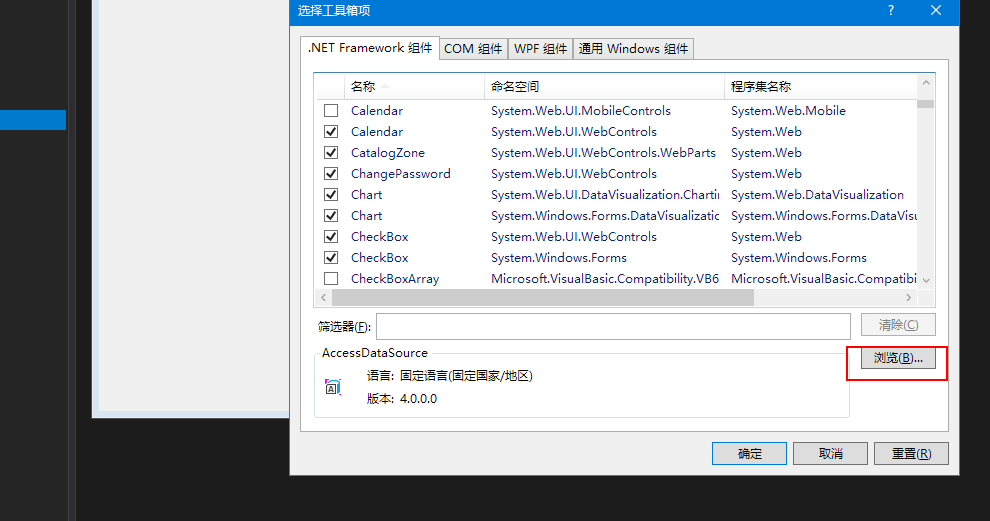Image resolution: width=990 pixels, height=521 pixels.
Task: Click the 清除(C) button
Action: tap(898, 325)
